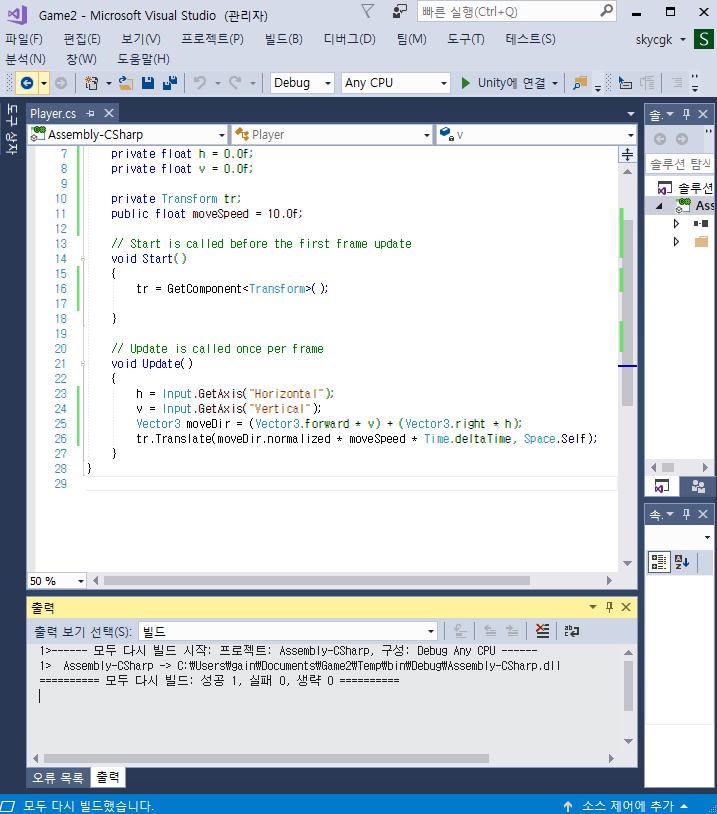The width and height of the screenshot is (717, 814).
Task: Click the Unity에 연결 button
Action: pyautogui.click(x=503, y=83)
